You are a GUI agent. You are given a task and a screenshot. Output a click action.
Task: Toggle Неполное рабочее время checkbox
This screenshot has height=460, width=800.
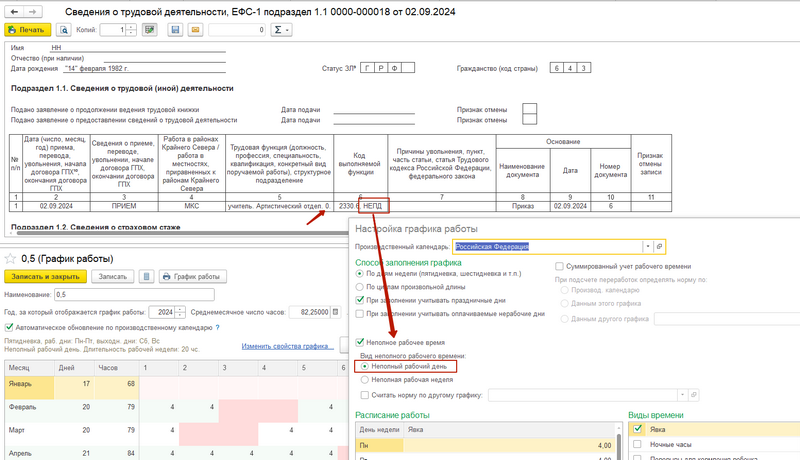(x=360, y=341)
